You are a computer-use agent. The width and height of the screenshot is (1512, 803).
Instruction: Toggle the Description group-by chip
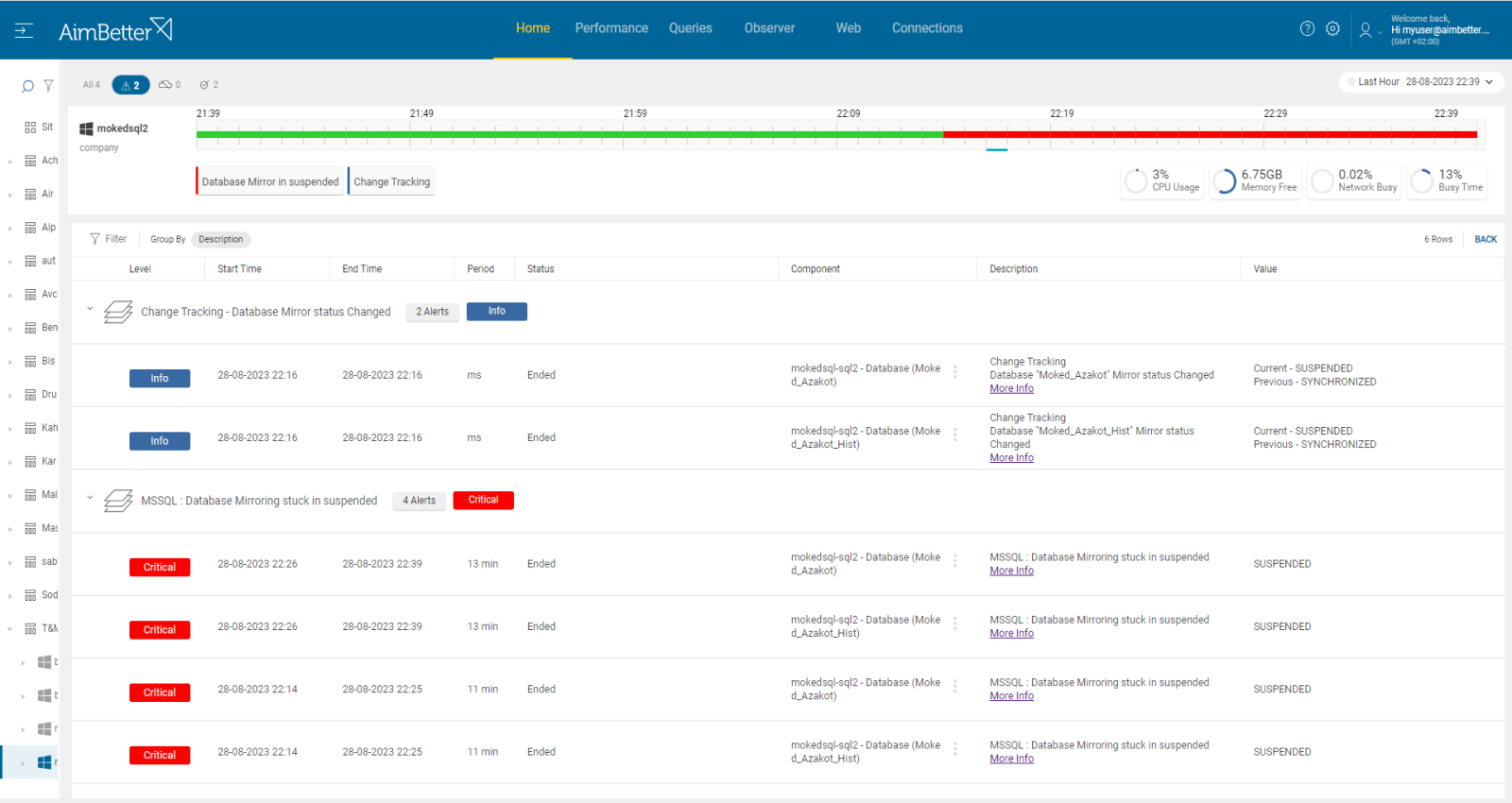click(x=220, y=239)
